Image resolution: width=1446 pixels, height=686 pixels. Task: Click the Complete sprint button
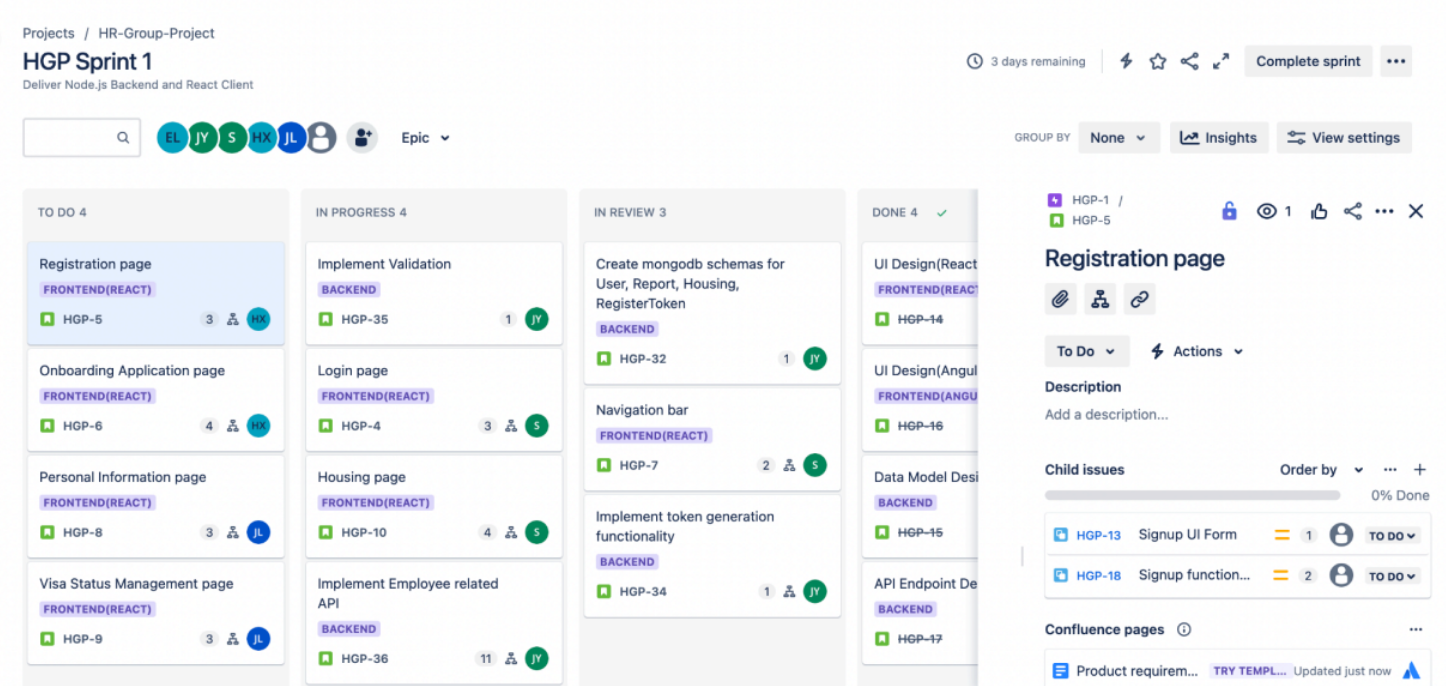(x=1308, y=61)
